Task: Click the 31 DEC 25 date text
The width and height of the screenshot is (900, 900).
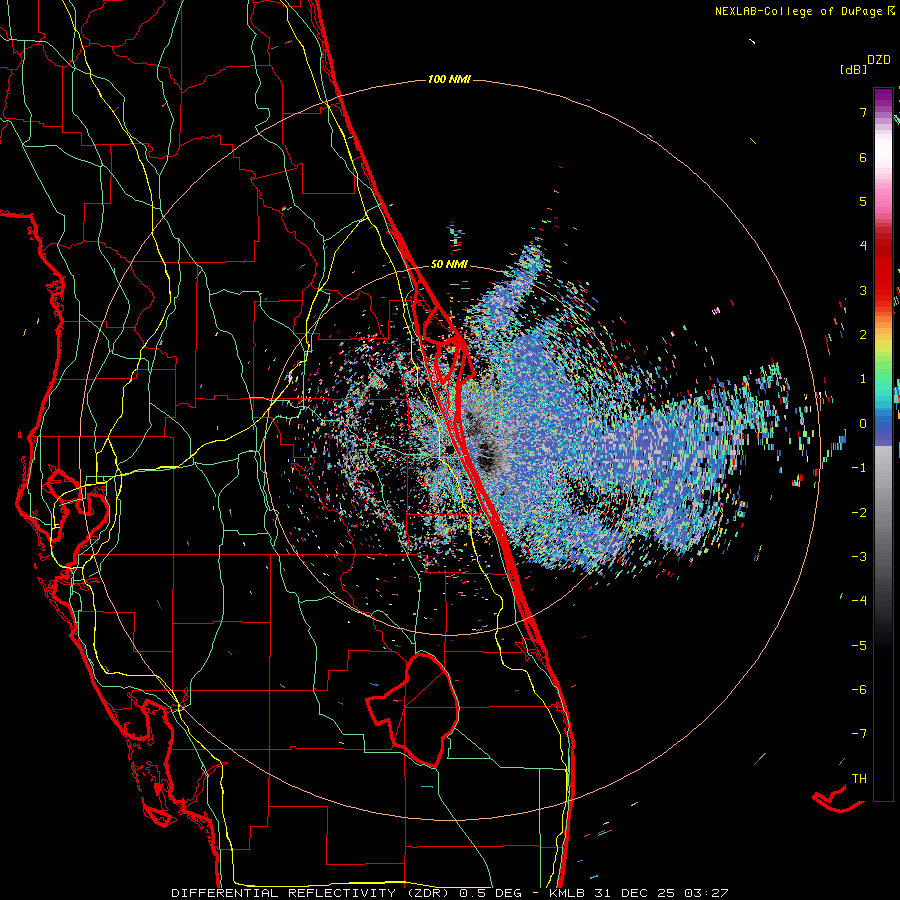Action: tap(633, 893)
